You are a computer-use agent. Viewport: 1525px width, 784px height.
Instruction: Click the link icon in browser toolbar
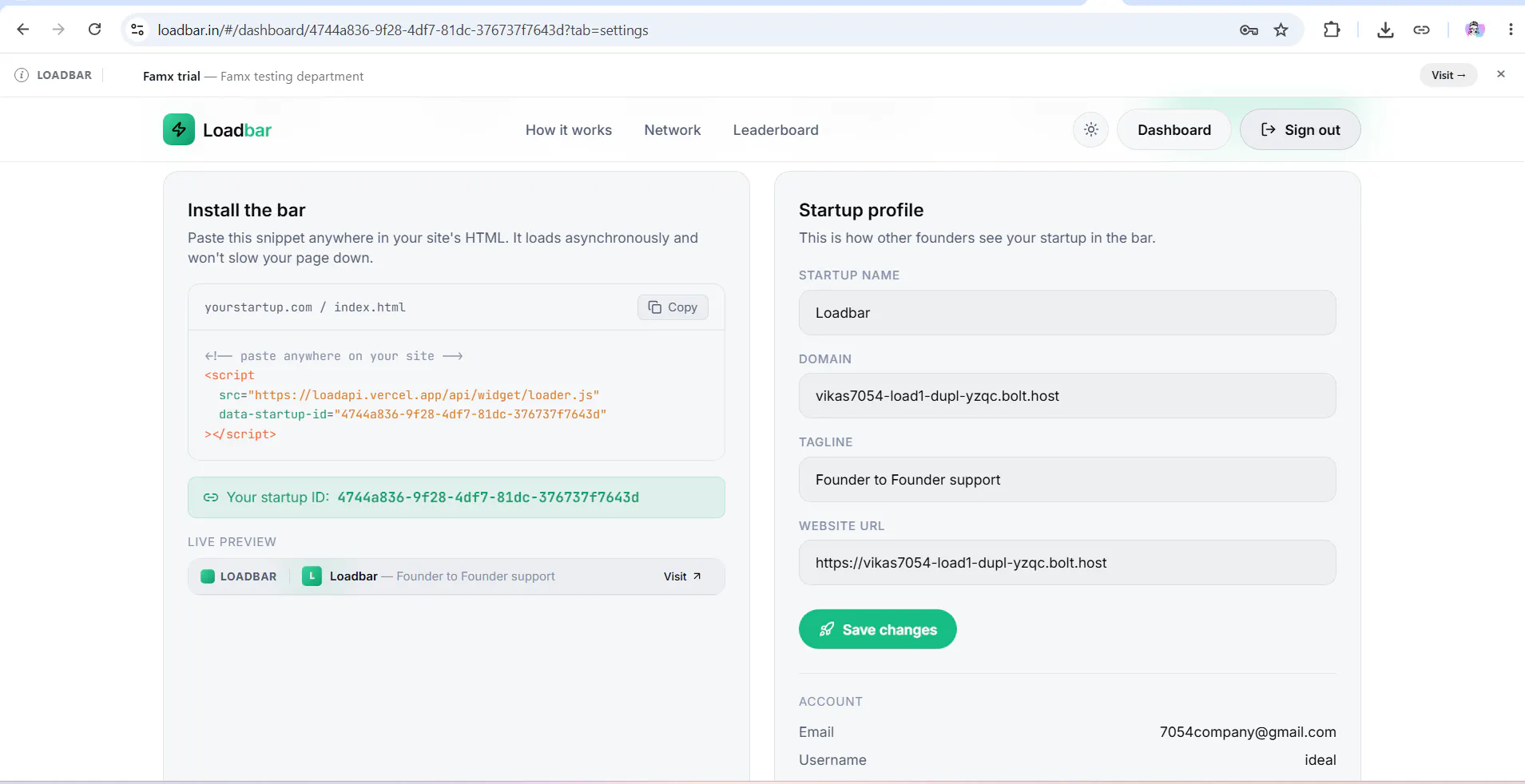click(1421, 30)
